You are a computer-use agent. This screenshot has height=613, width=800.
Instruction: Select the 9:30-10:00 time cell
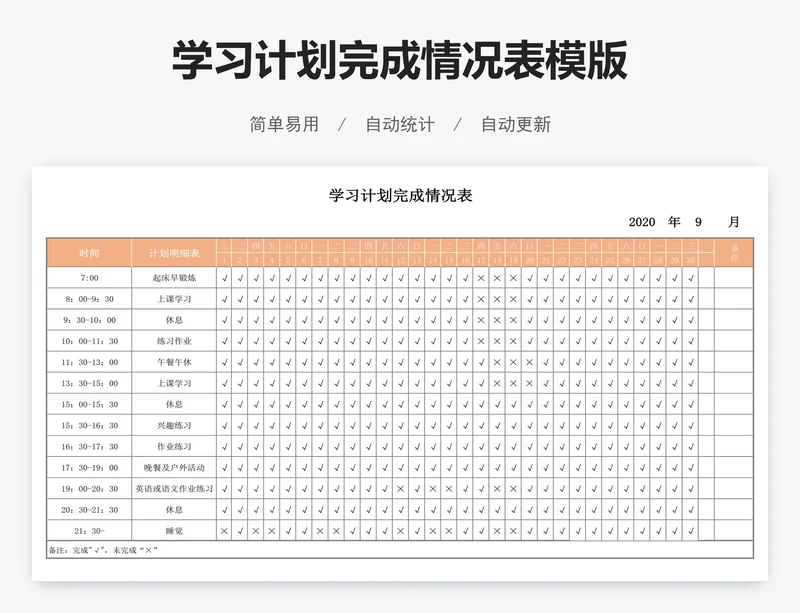click(x=89, y=320)
